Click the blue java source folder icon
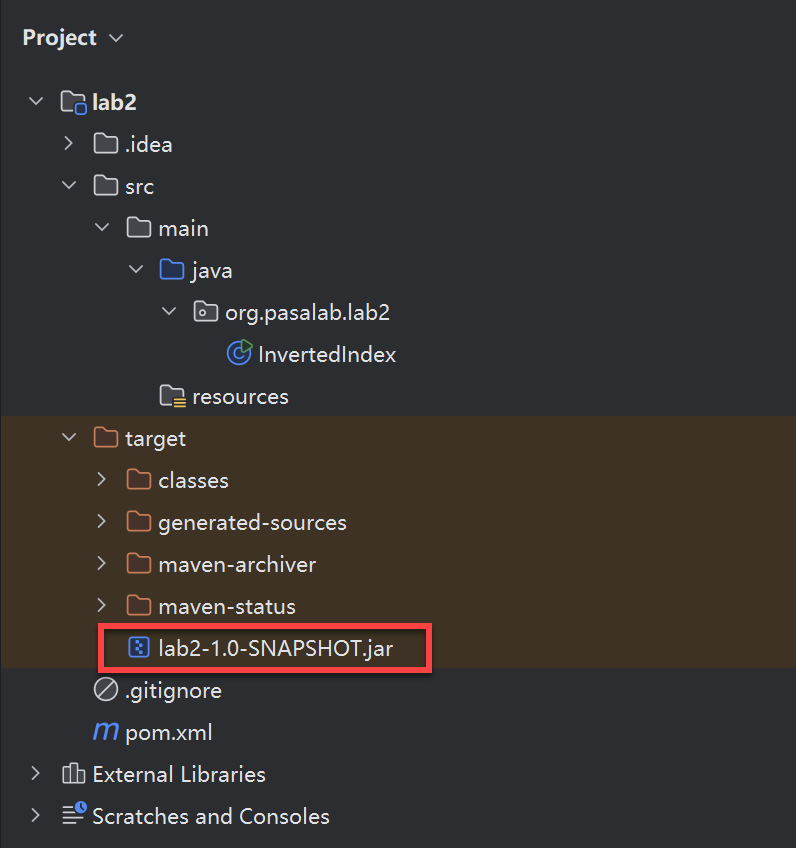The image size is (796, 848). coord(172,269)
